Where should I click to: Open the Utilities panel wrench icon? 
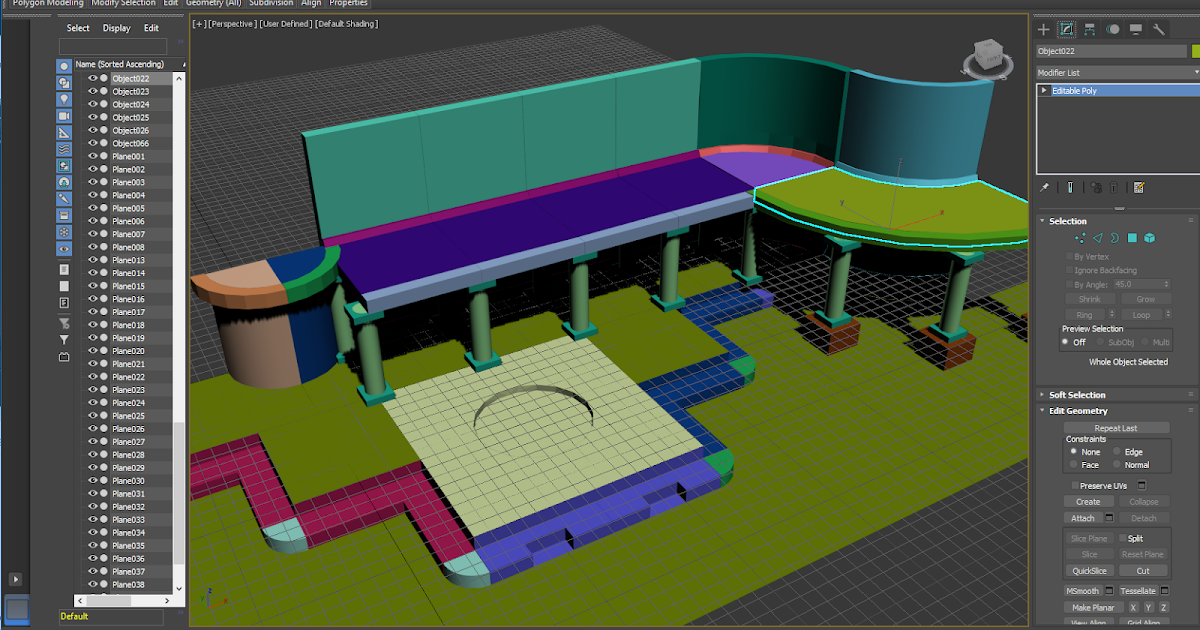[1160, 28]
